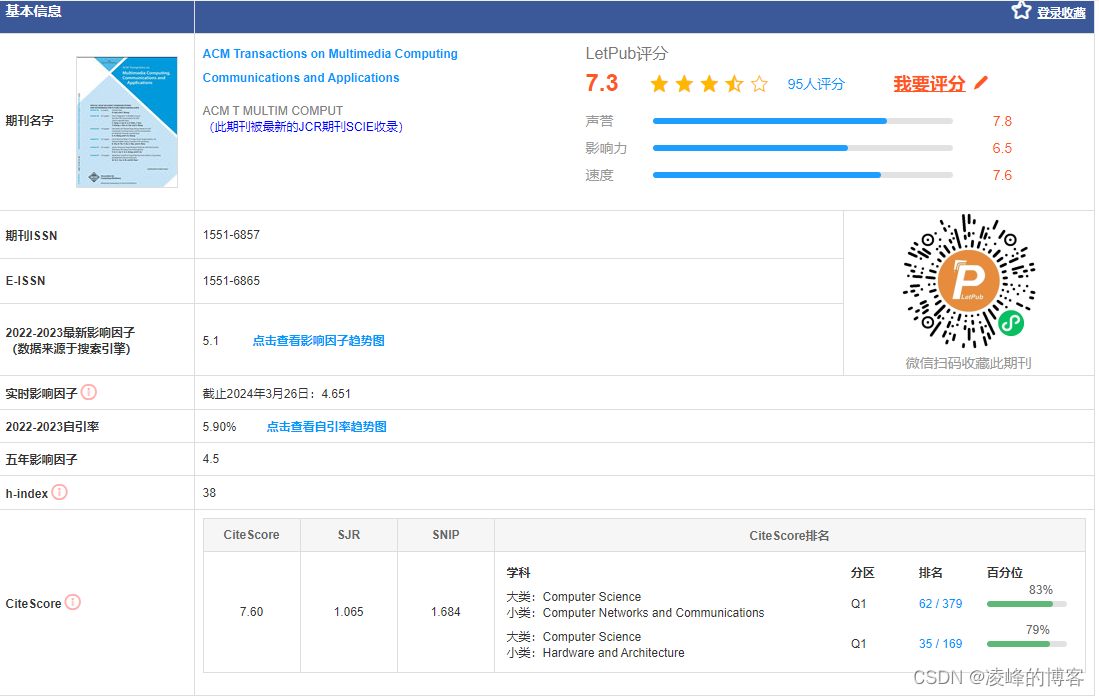Click the h-index value 38
Screen dimensions: 1099x696
209,493
